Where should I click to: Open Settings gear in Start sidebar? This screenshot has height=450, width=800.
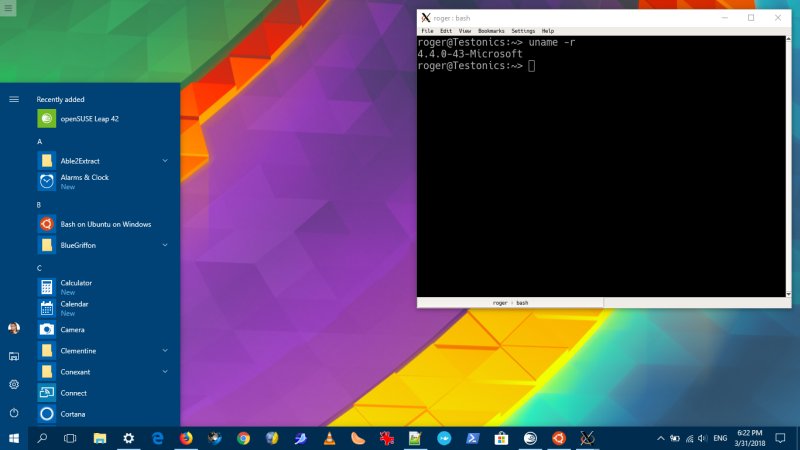14,384
